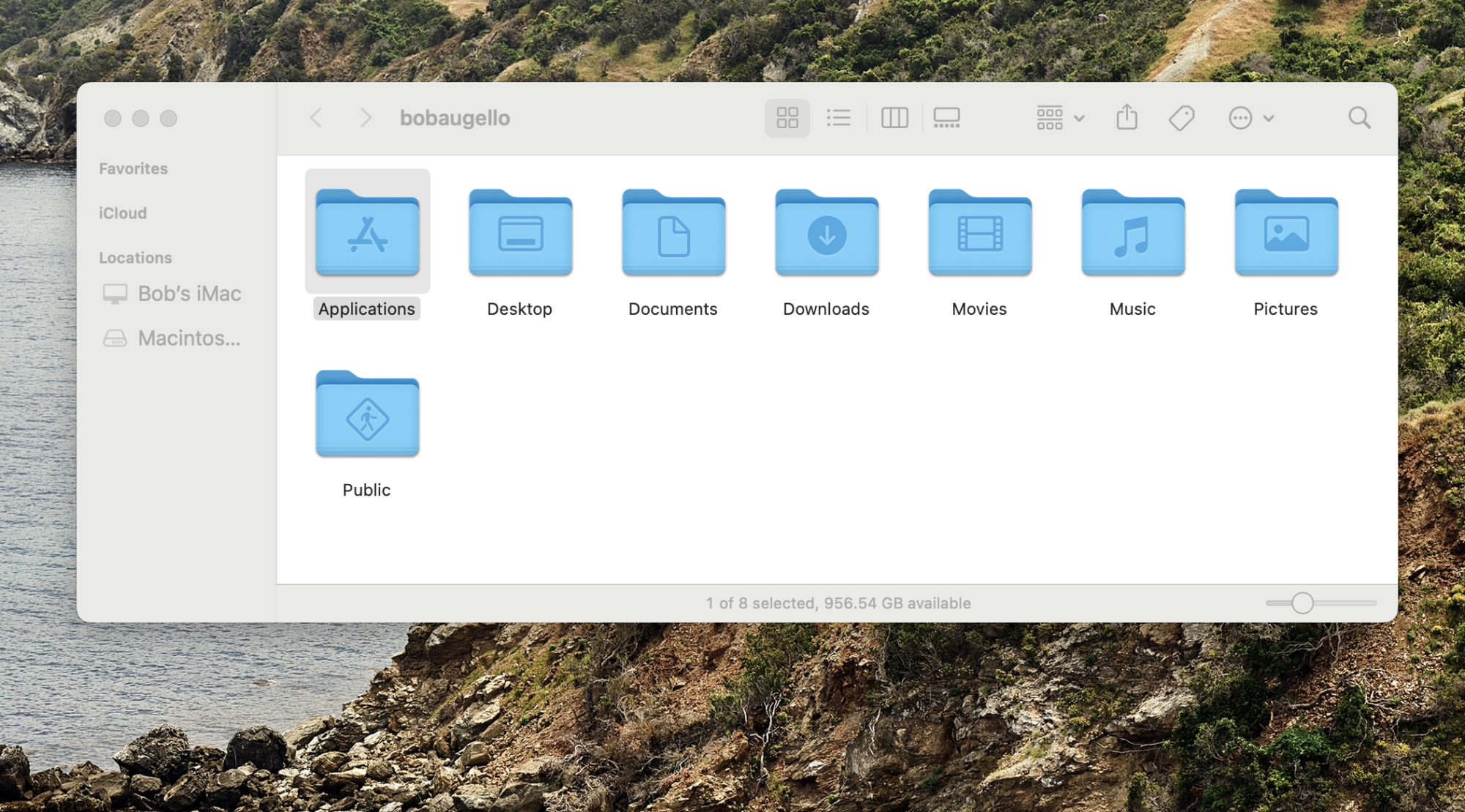This screenshot has width=1465, height=812.
Task: Select Bob's iMac in sidebar
Action: click(189, 294)
